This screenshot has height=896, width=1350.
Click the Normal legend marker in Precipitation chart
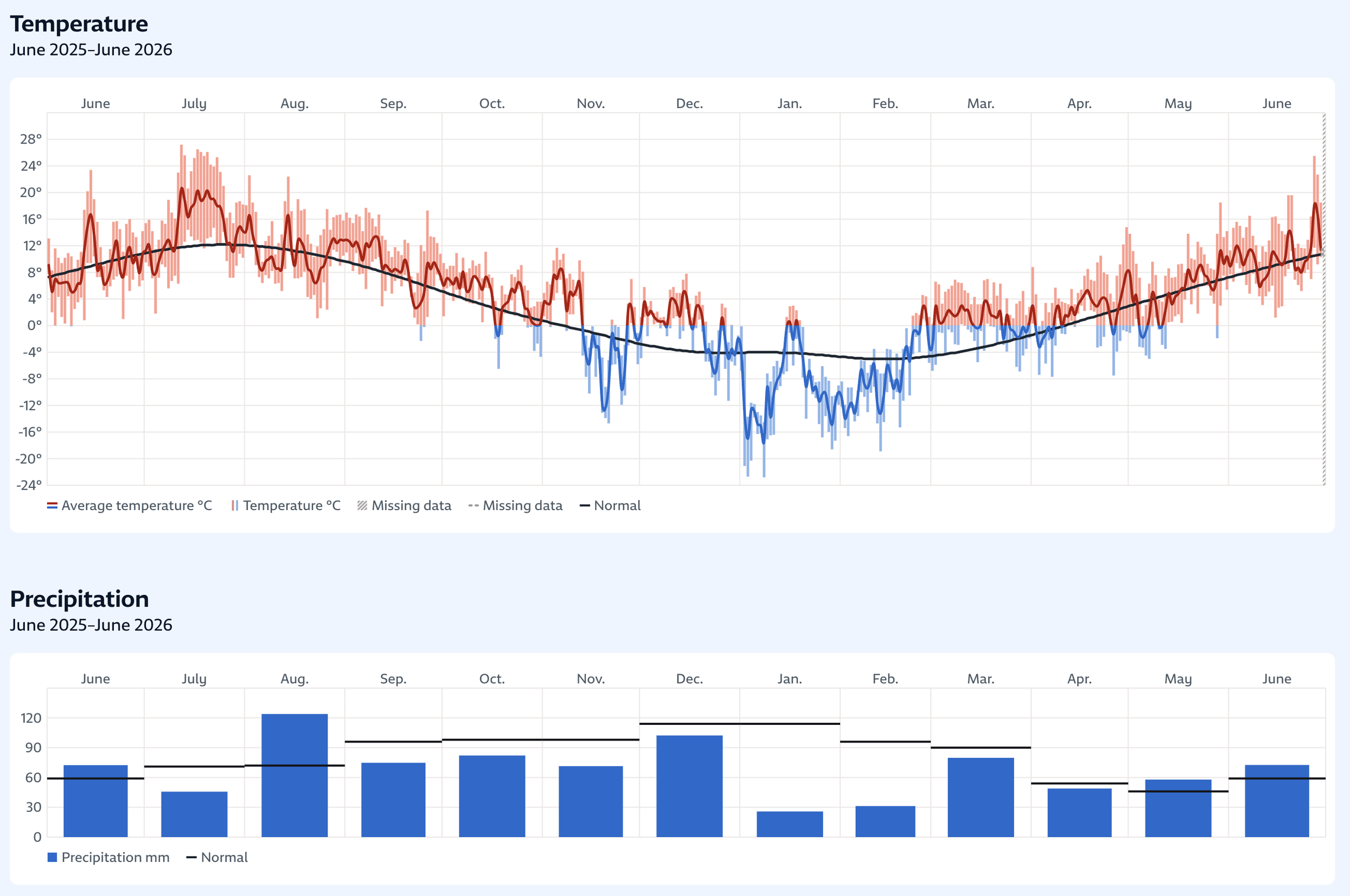[192, 857]
